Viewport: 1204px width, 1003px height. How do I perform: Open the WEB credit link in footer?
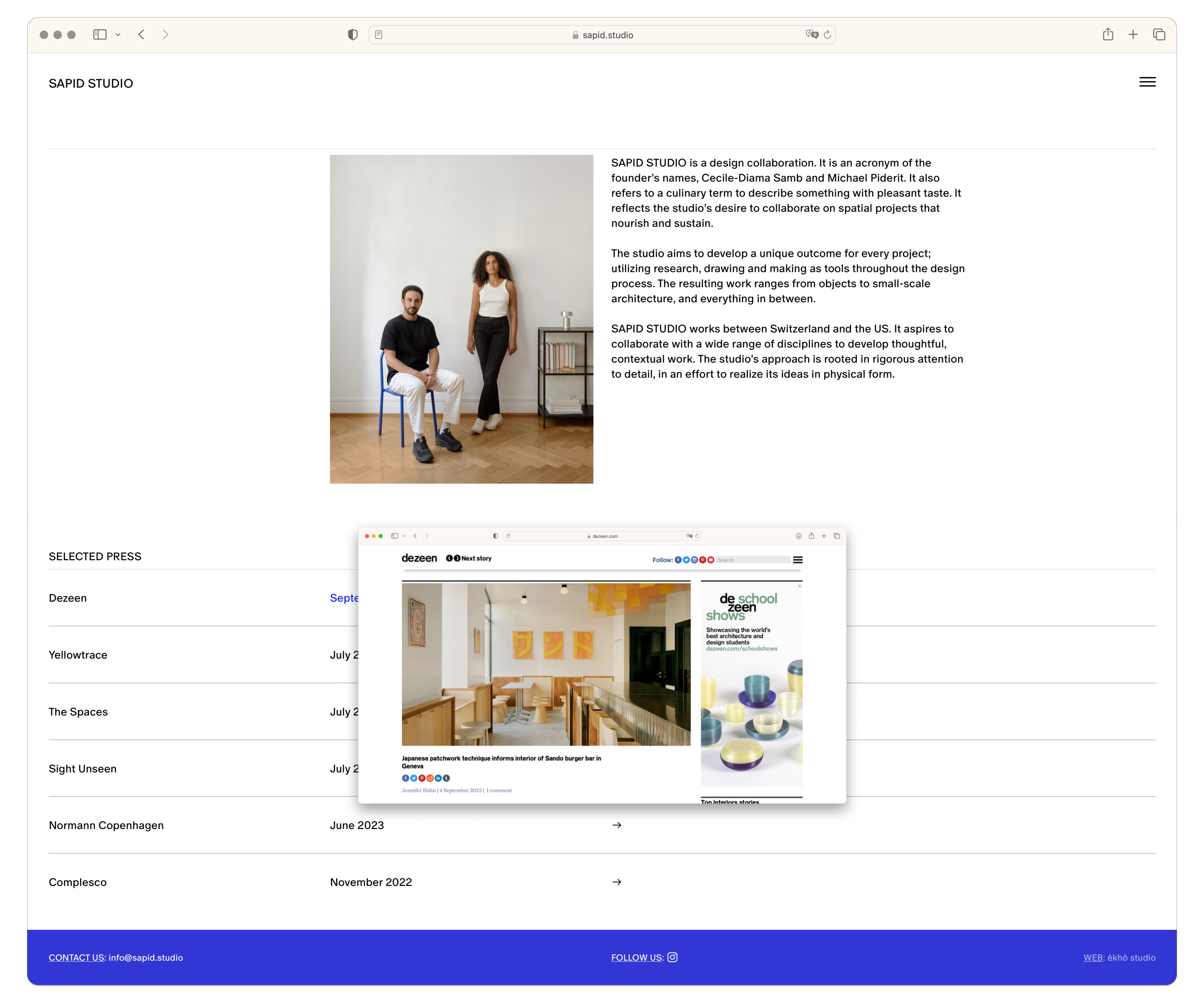click(x=1093, y=958)
